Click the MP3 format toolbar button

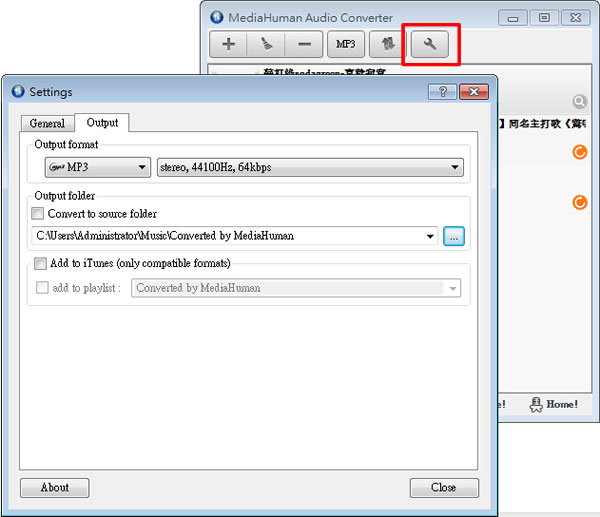click(x=346, y=44)
